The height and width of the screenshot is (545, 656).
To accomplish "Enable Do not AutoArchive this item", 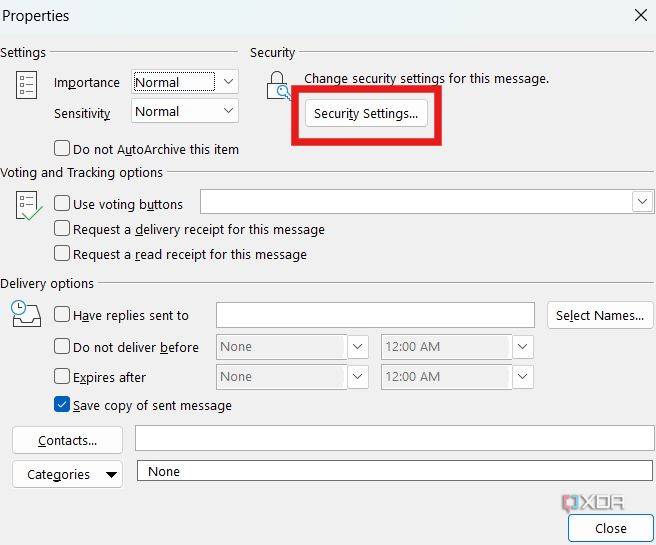I will click(62, 148).
